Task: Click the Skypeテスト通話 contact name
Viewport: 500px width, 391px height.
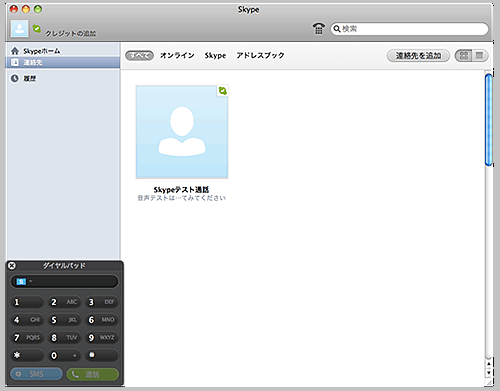Action: (181, 190)
